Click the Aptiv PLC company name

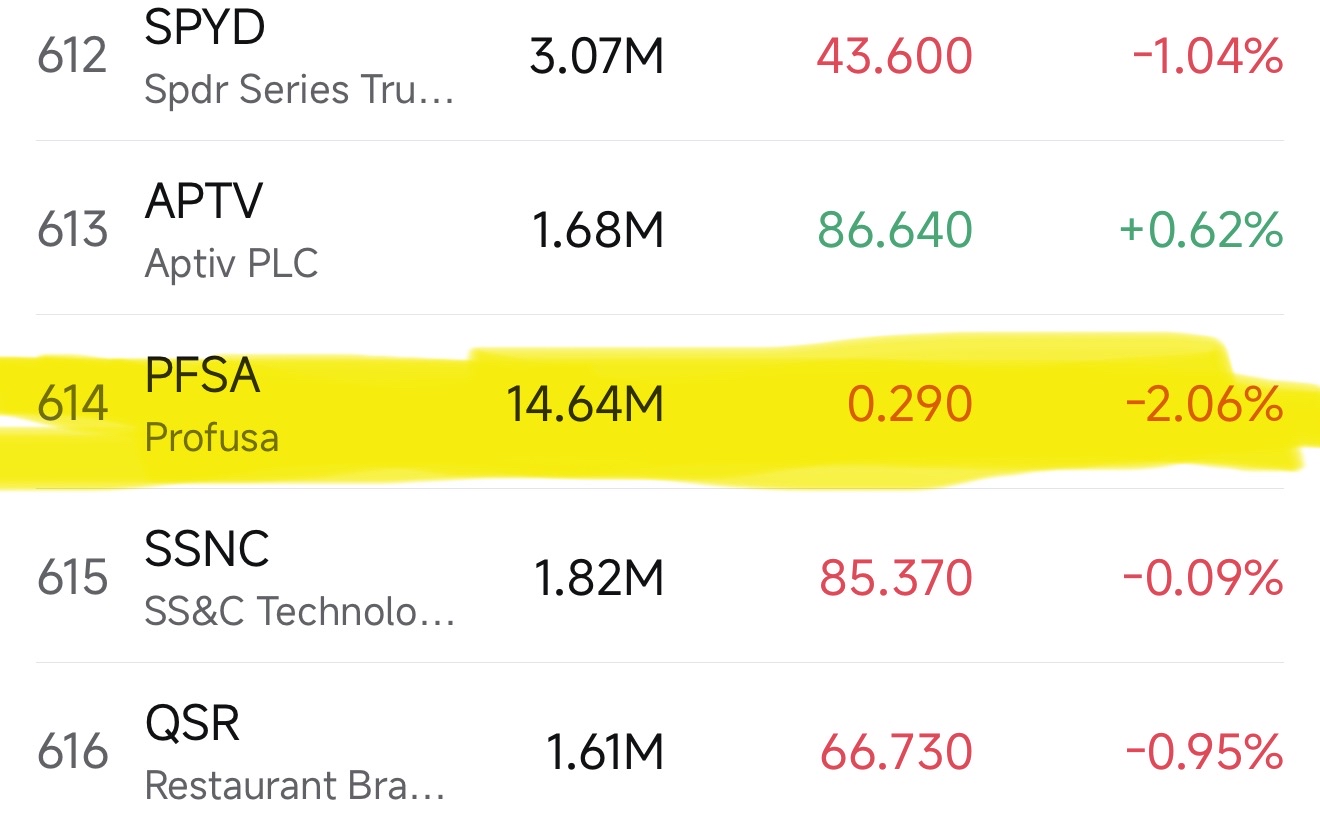[x=231, y=264]
